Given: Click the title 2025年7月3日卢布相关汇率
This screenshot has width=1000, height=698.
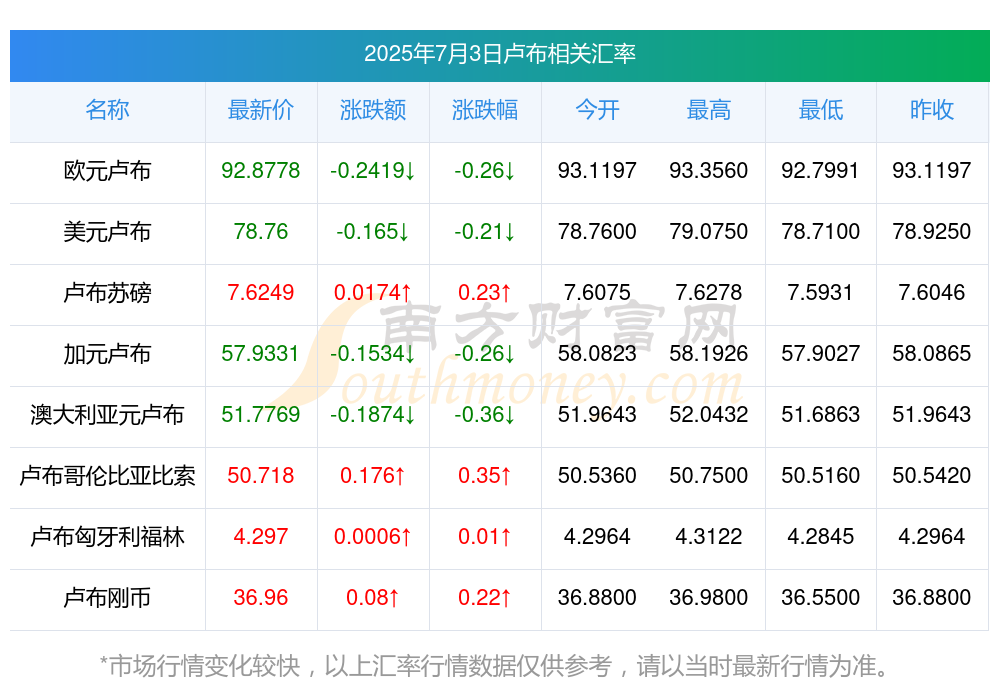Looking at the screenshot, I should point(499,54).
